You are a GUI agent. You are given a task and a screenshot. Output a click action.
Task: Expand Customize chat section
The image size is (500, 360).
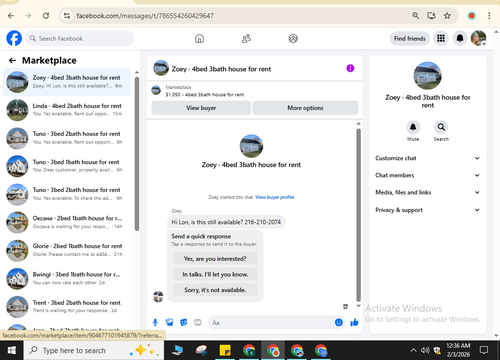[x=428, y=158]
